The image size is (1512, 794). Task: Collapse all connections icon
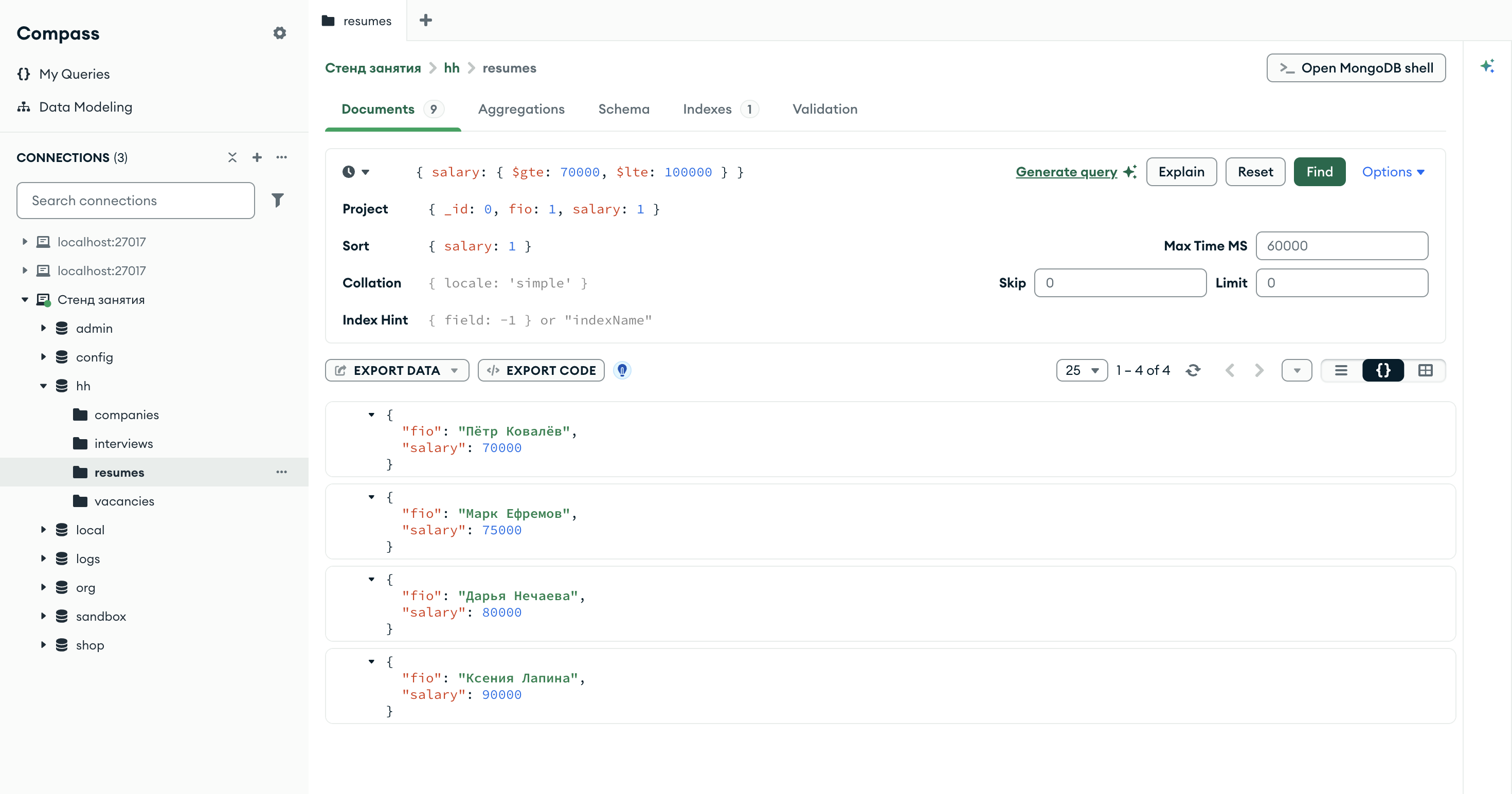click(232, 157)
